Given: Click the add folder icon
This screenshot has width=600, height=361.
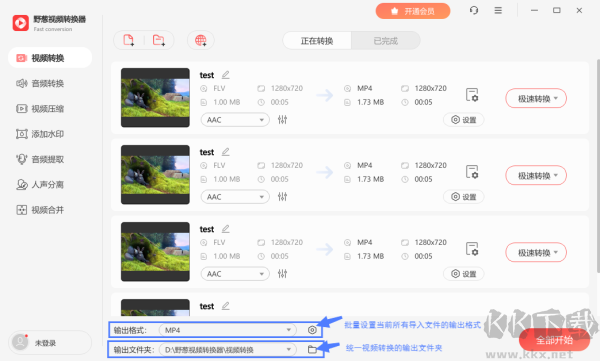Looking at the screenshot, I should tap(158, 40).
